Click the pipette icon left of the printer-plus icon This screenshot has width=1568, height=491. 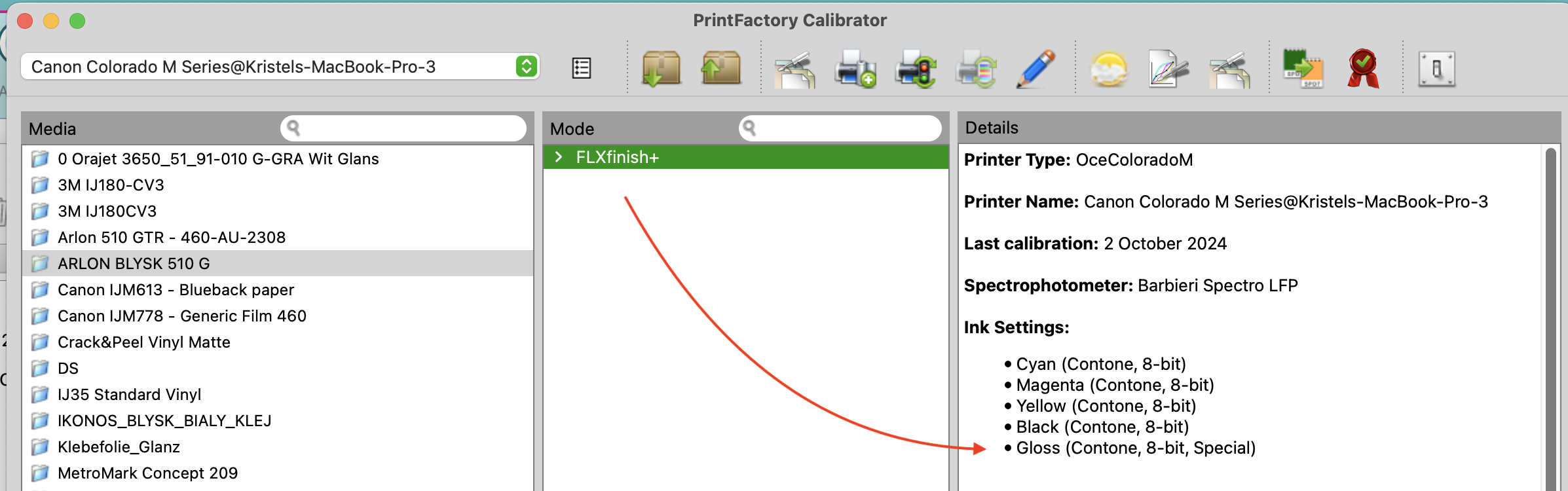tap(795, 69)
